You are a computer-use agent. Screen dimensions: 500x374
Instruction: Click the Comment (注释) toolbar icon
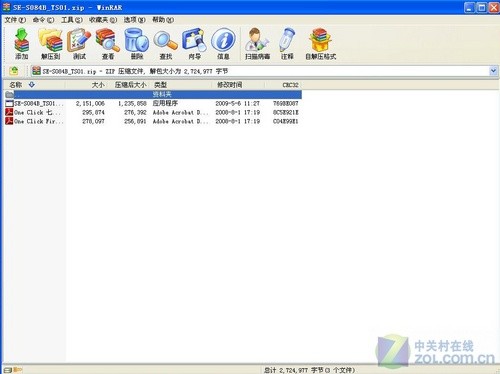[x=287, y=44]
